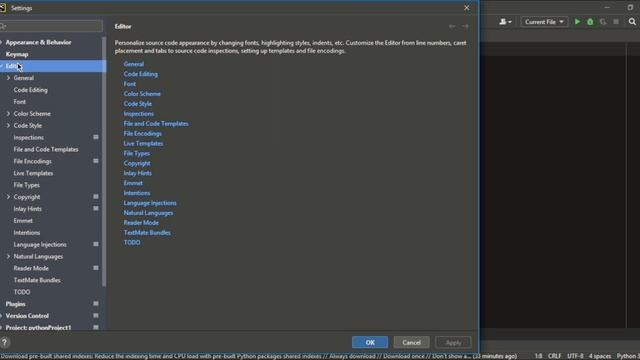This screenshot has height=360, width=640.
Task: Open the Reader Mode link
Action: (141, 222)
